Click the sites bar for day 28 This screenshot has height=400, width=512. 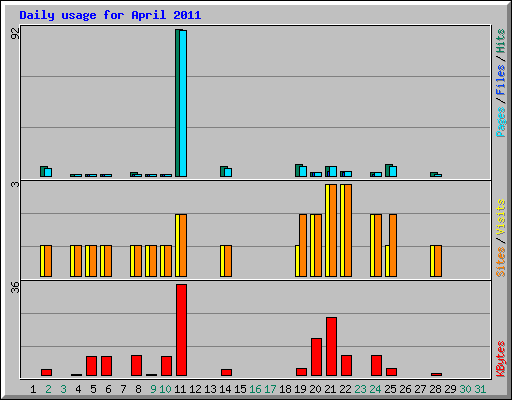[438, 261]
